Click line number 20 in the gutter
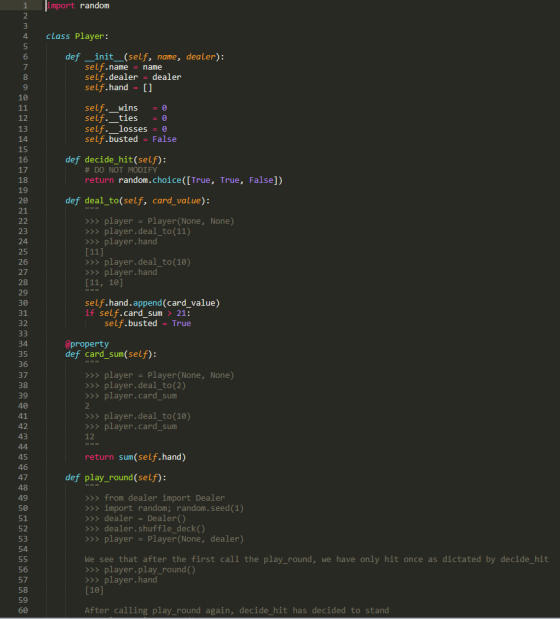 23,201
